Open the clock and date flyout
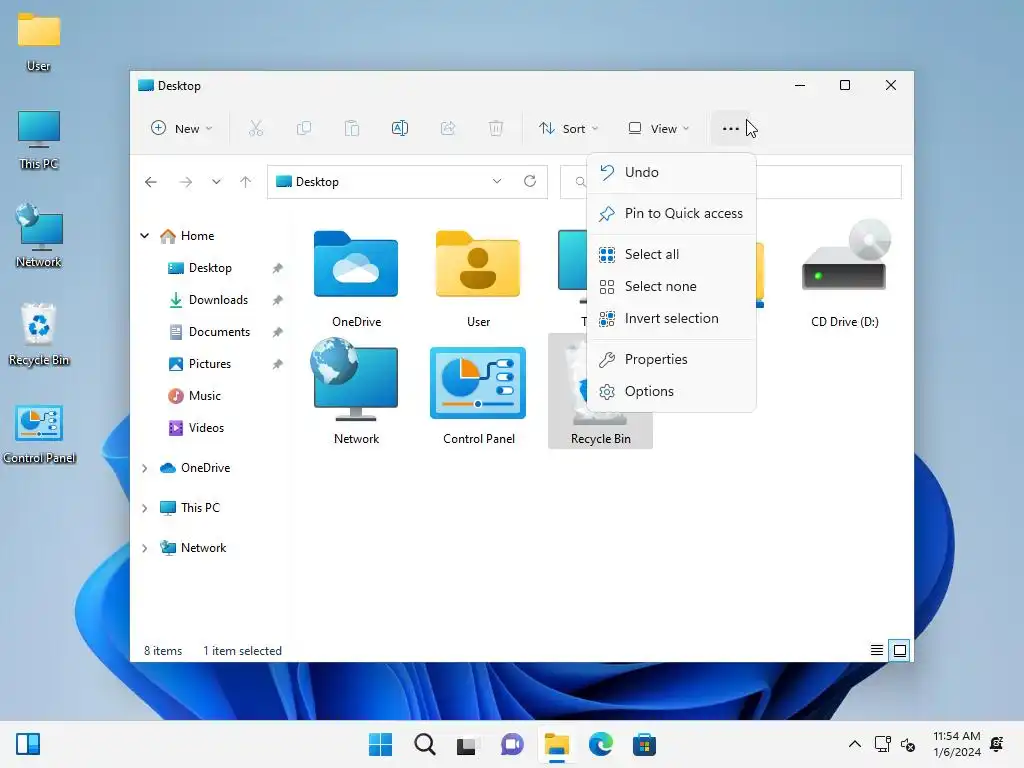The image size is (1024, 768). pos(957,744)
